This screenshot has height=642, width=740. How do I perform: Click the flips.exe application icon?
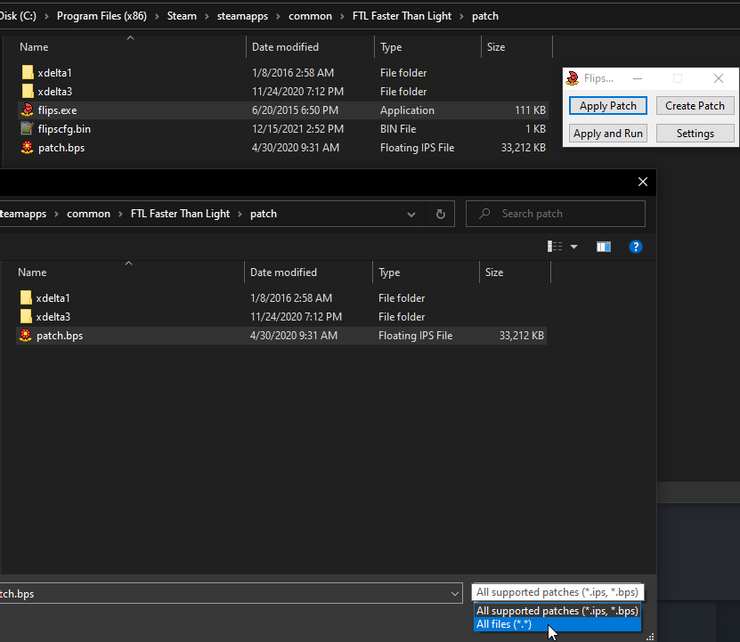coord(27,110)
